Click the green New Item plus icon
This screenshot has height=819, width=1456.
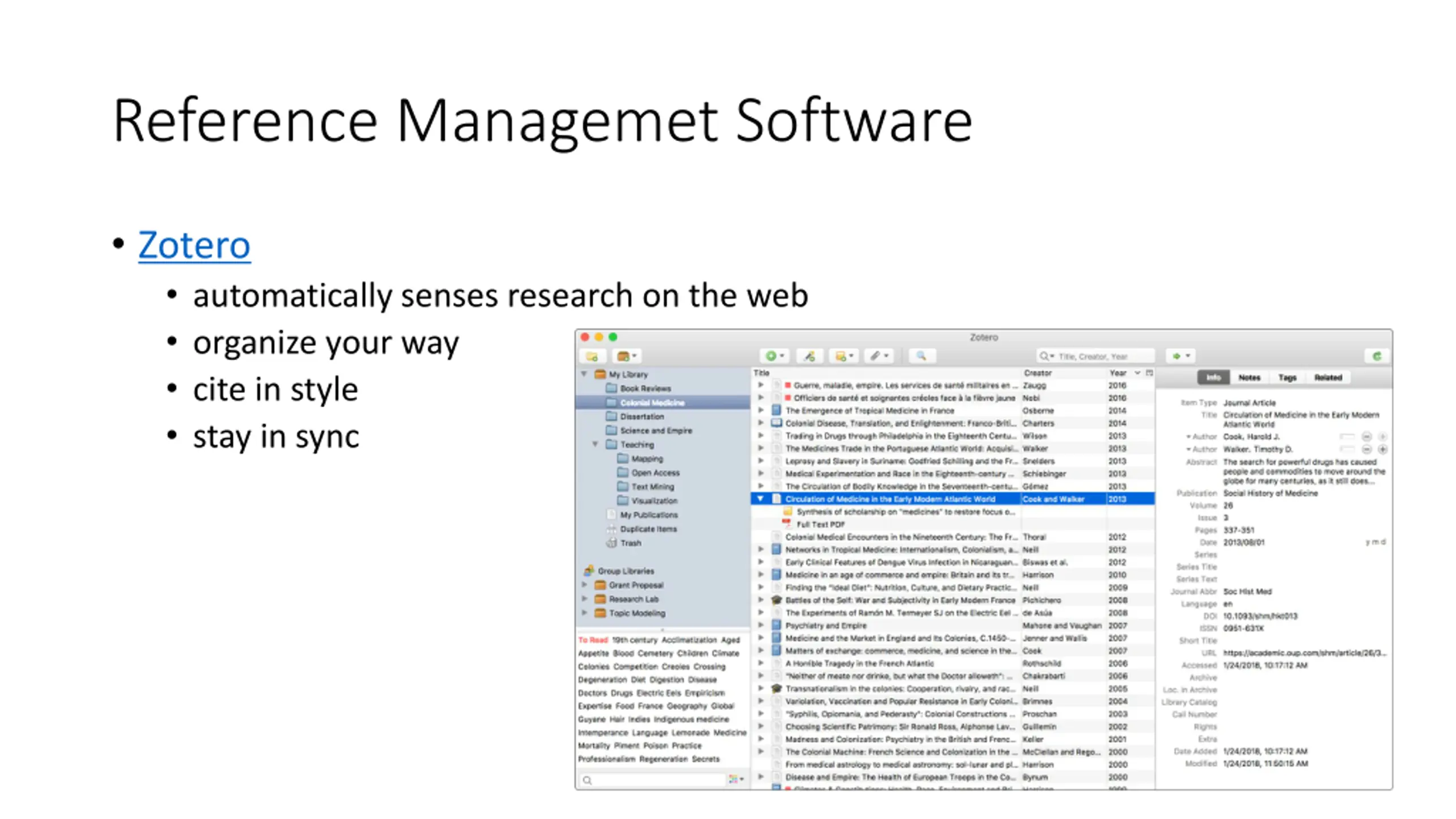click(x=771, y=356)
